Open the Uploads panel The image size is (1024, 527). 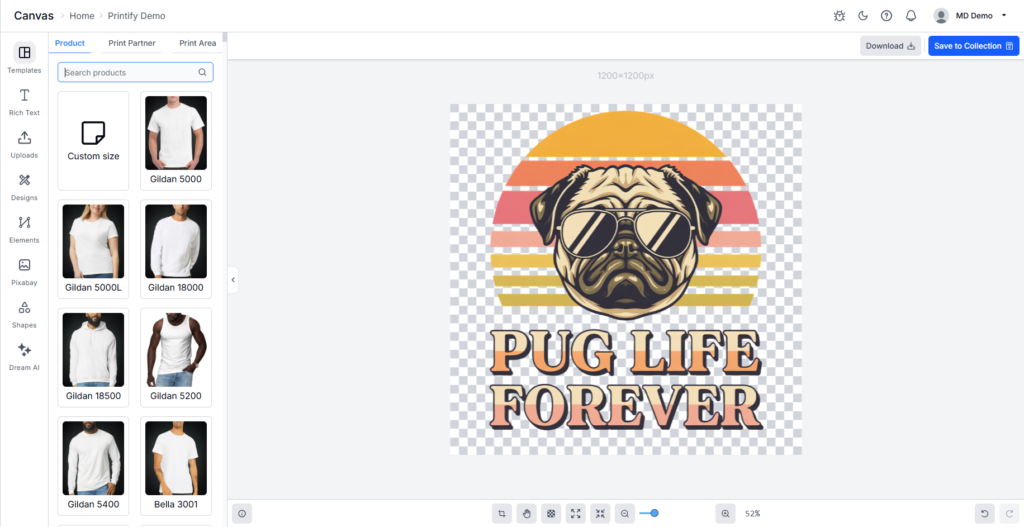(24, 143)
